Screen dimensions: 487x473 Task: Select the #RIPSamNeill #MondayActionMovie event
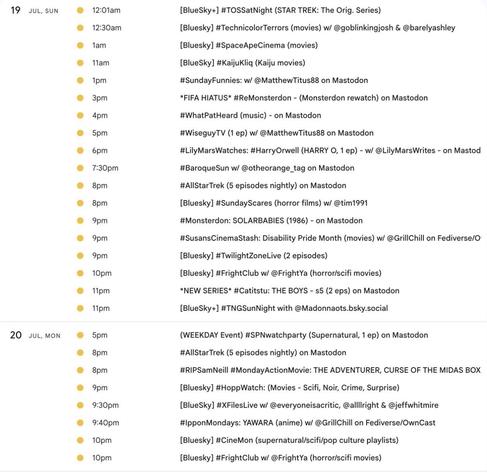[330, 370]
